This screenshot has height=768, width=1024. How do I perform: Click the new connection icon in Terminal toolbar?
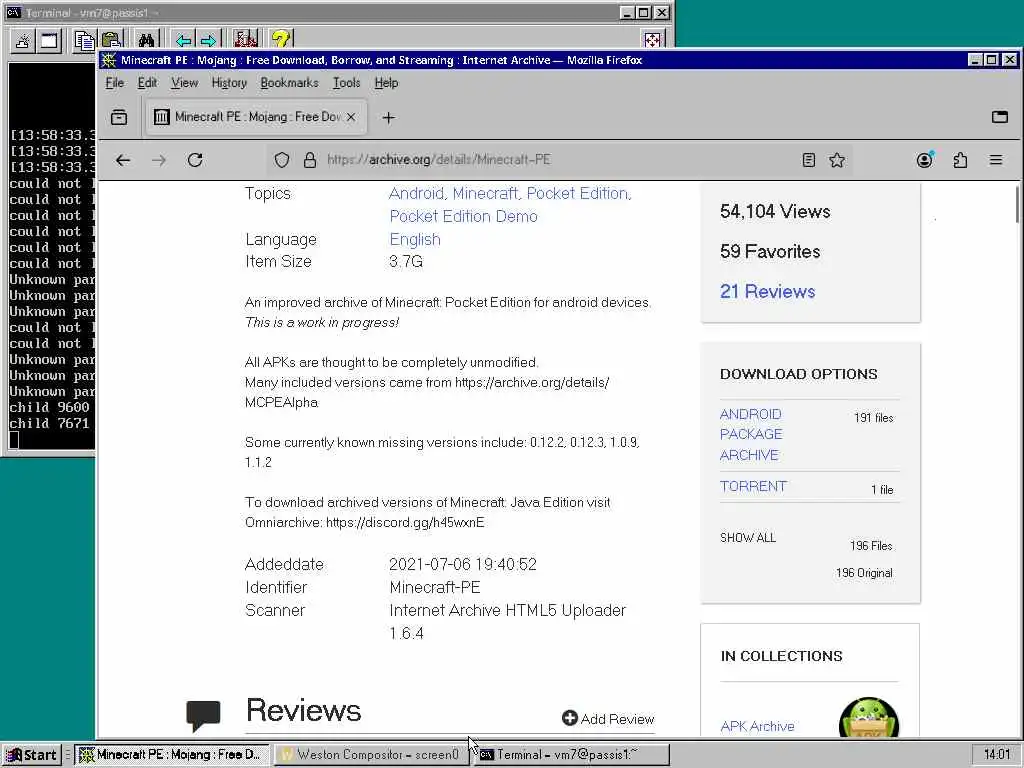(23, 40)
